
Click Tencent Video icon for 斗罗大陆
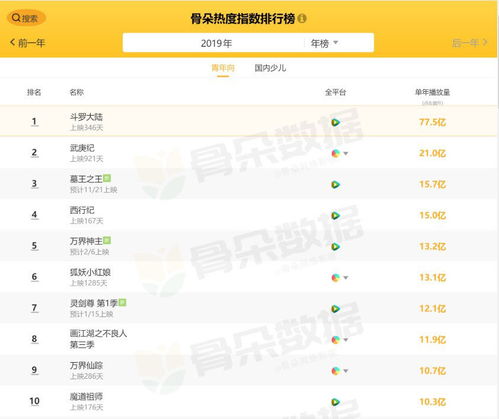click(335, 122)
